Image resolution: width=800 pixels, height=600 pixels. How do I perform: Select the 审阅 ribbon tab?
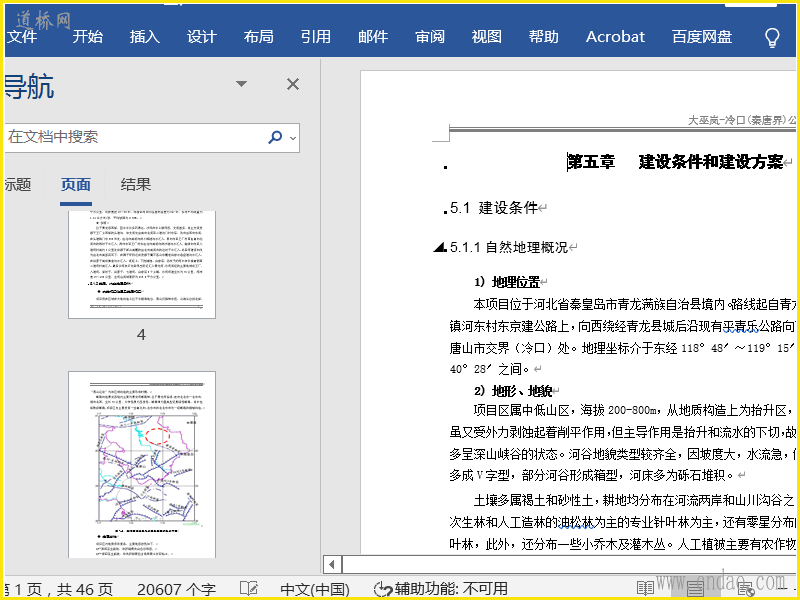click(430, 37)
